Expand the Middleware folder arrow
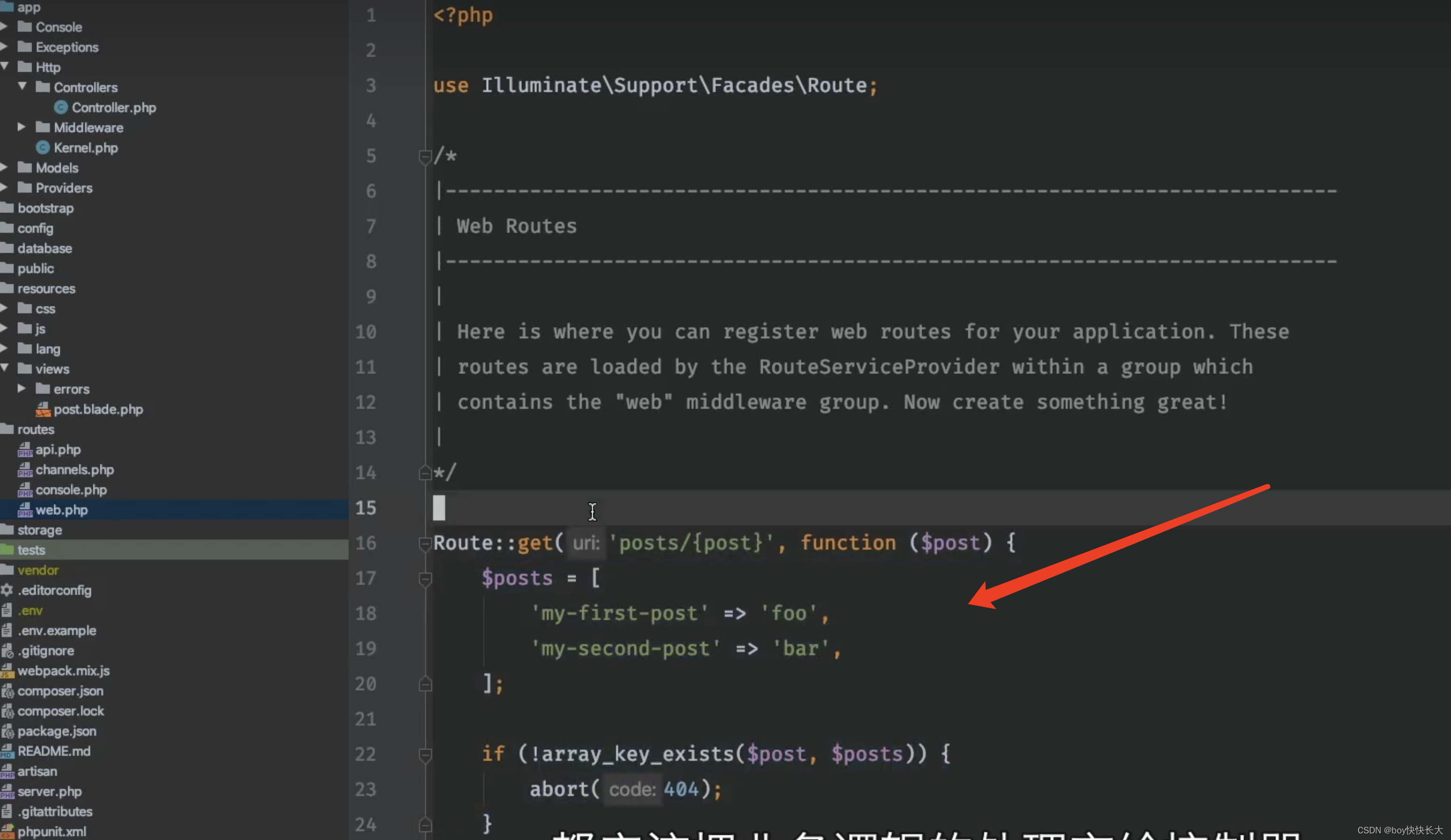The width and height of the screenshot is (1451, 840). tap(22, 127)
